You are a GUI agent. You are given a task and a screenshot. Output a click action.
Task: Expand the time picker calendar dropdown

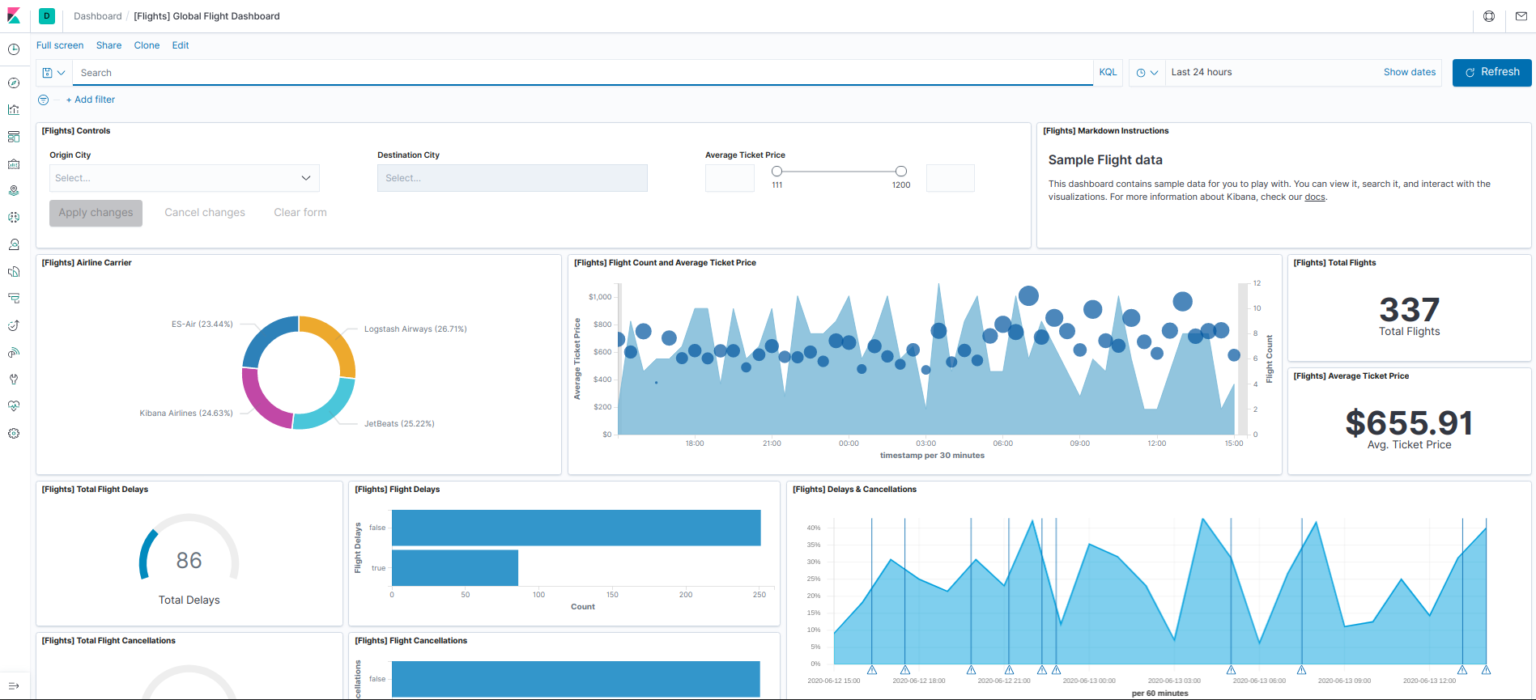click(1147, 71)
